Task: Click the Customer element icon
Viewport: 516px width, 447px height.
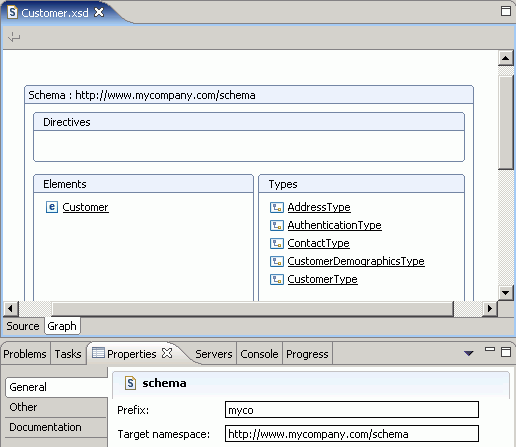Action: click(x=52, y=207)
